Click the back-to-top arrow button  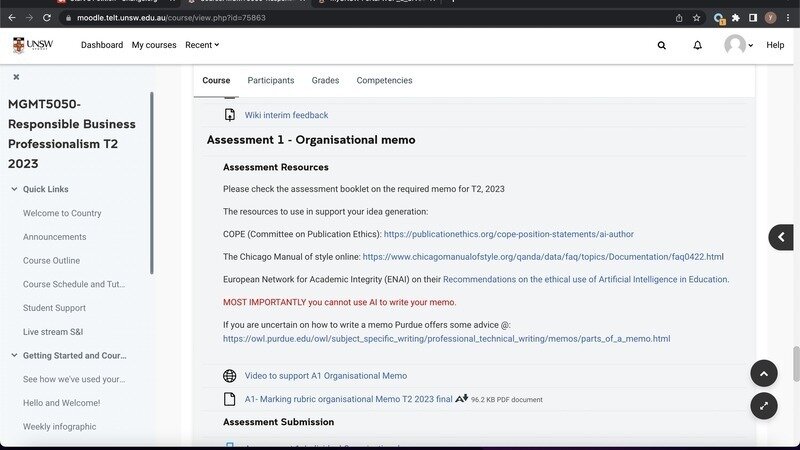coord(764,373)
